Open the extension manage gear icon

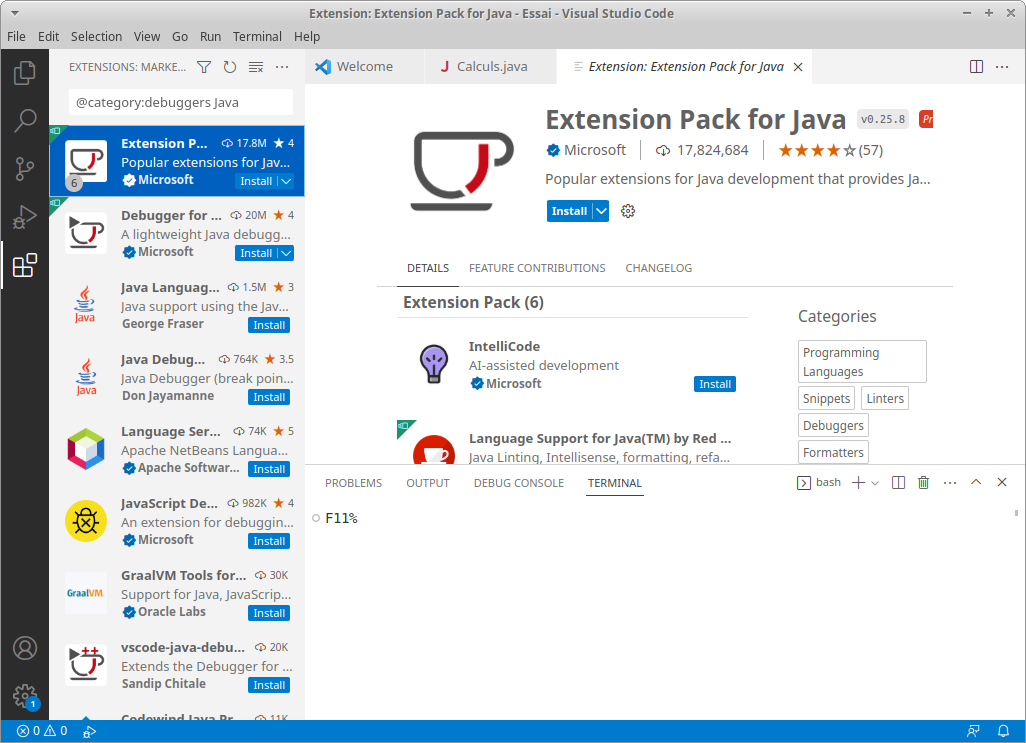point(628,211)
